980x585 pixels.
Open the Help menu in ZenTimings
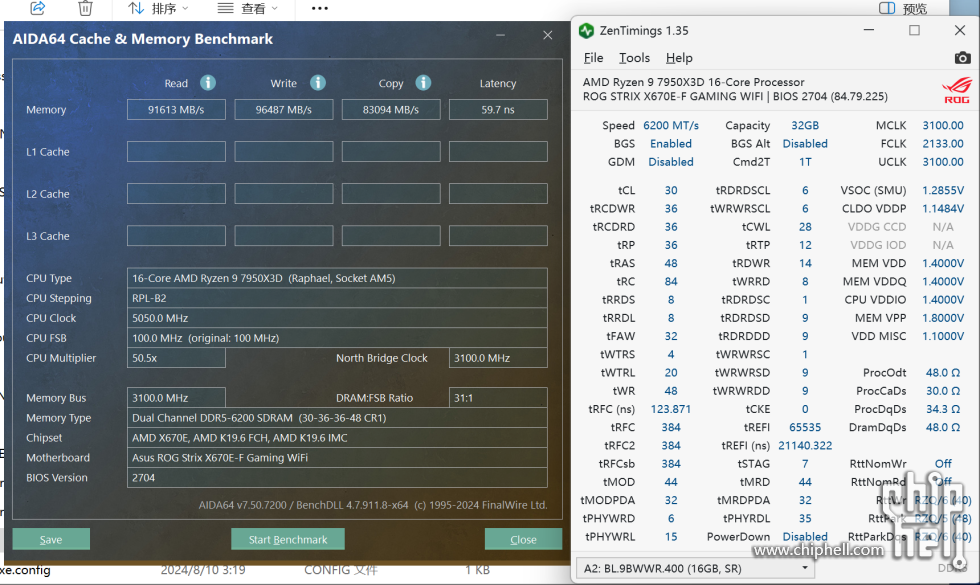[679, 58]
